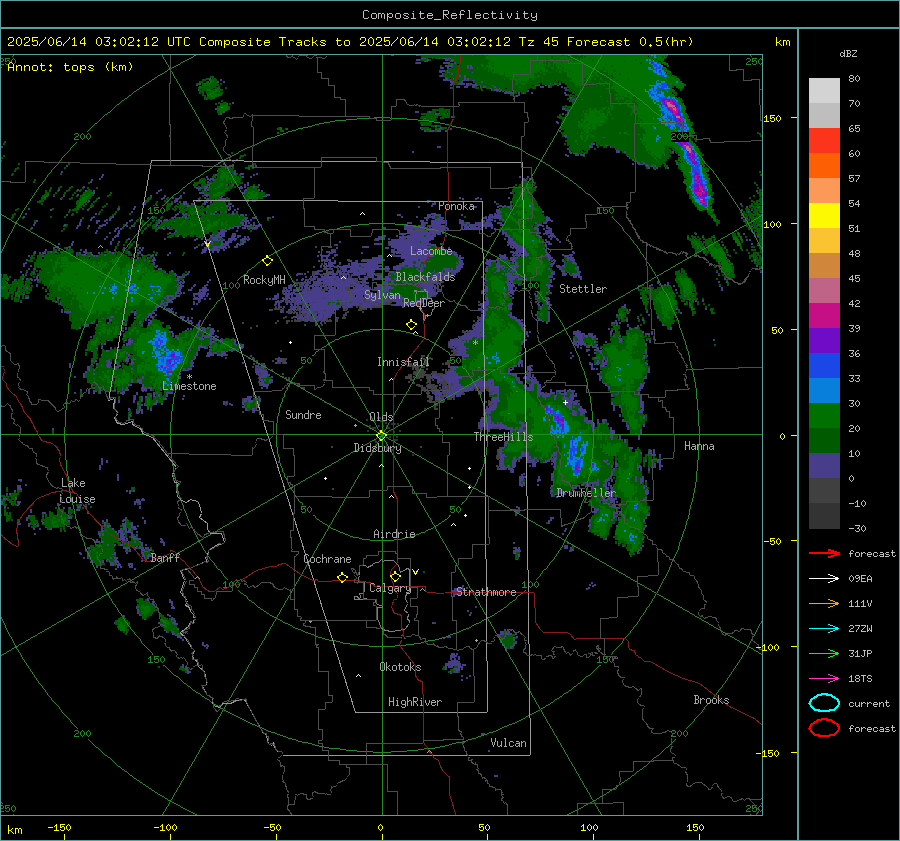Viewport: 900px width, 841px height.
Task: Click the Annot: tops (km) label
Action: [70, 67]
